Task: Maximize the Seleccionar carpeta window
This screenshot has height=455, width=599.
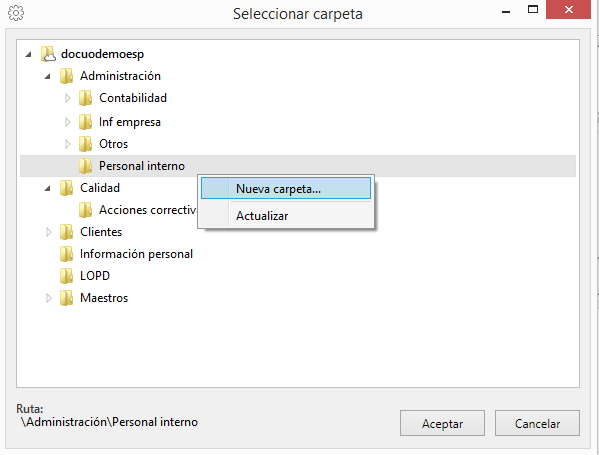Action: pyautogui.click(x=533, y=10)
